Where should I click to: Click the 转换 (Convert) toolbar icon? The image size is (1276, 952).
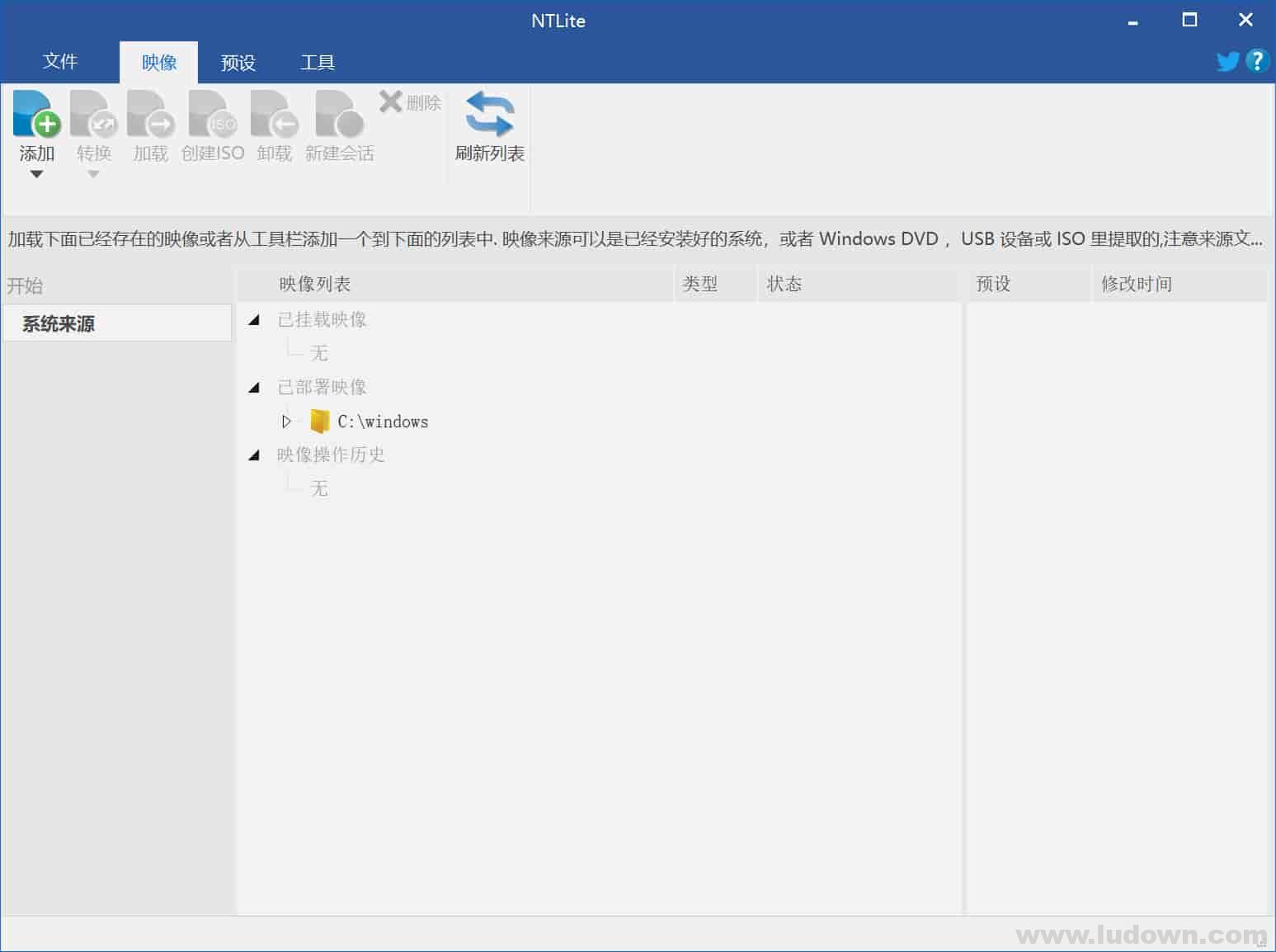pyautogui.click(x=93, y=114)
